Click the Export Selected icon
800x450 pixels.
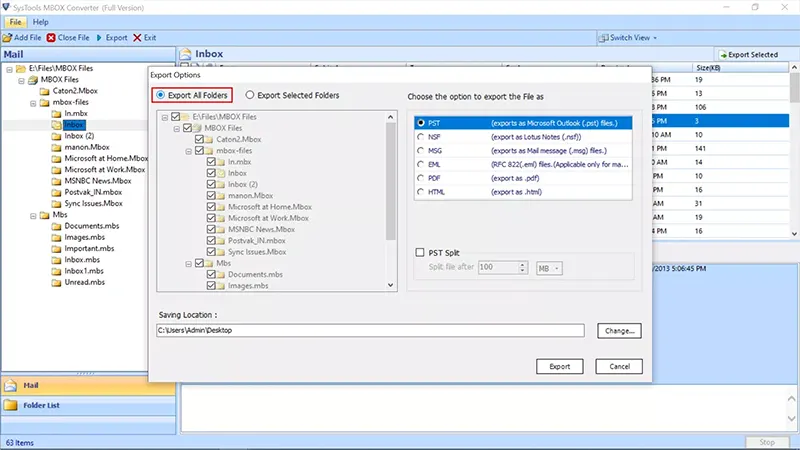tap(723, 55)
